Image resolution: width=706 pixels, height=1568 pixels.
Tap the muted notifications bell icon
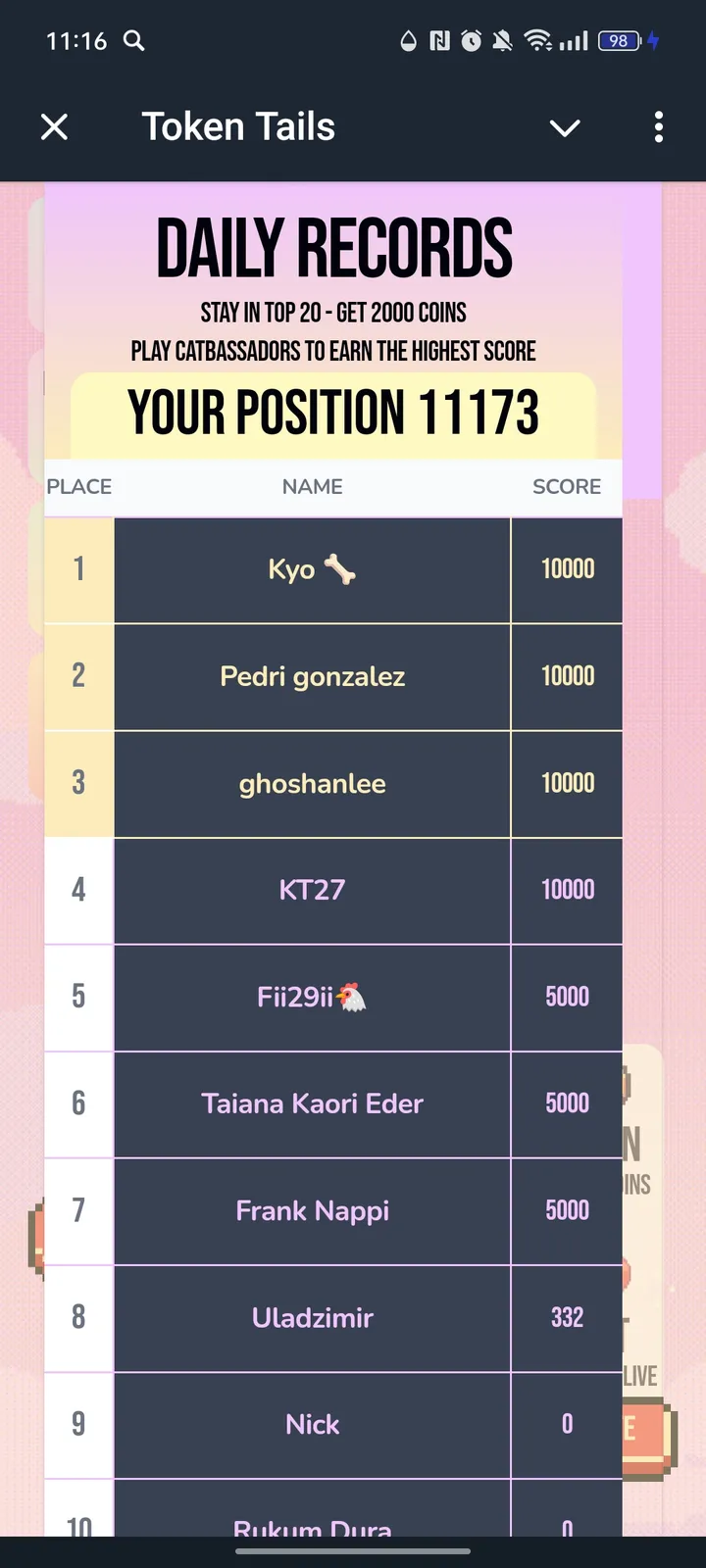503,41
